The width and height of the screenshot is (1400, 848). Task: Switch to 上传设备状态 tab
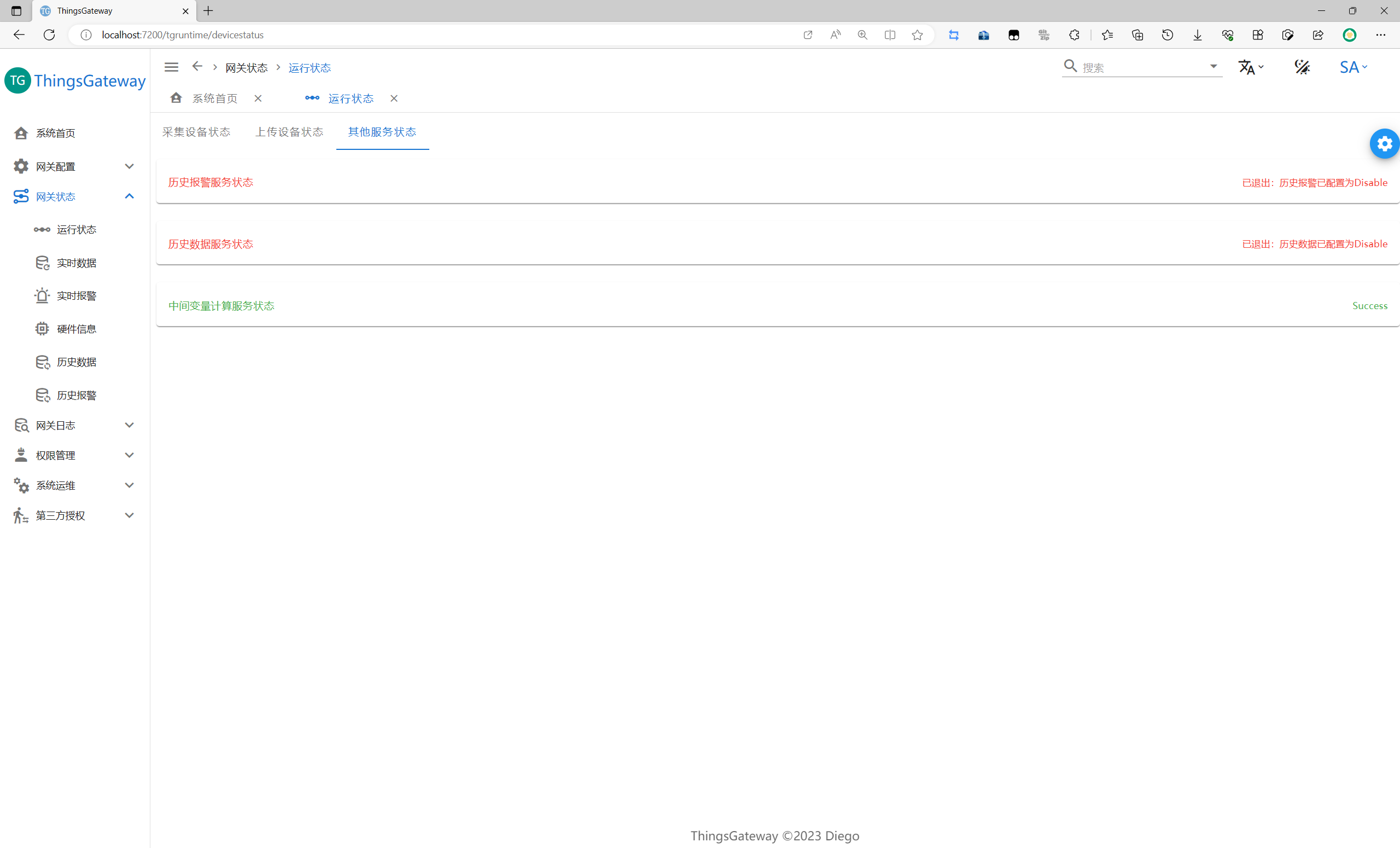[x=289, y=132]
